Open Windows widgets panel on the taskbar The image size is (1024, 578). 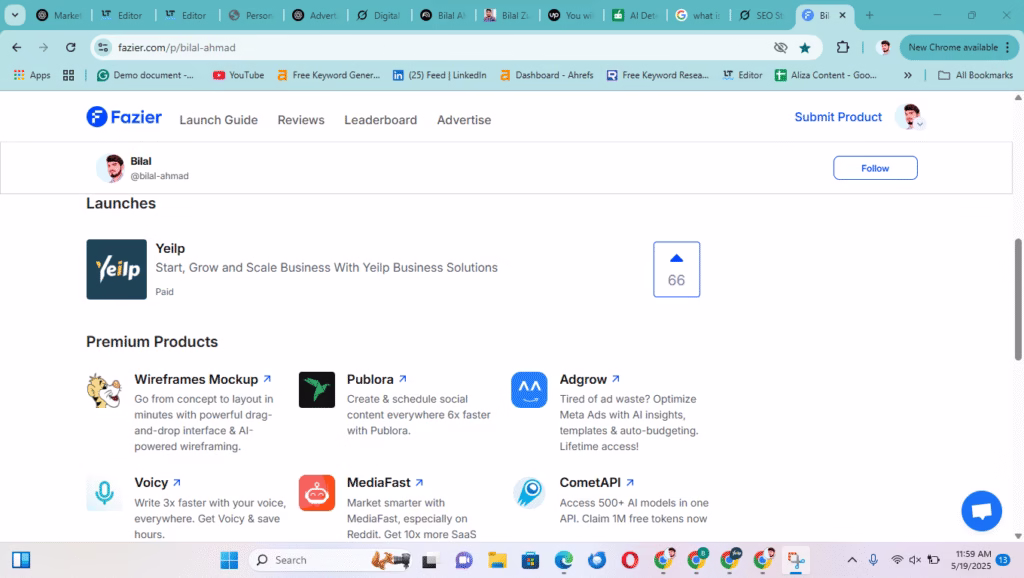tap(21, 560)
